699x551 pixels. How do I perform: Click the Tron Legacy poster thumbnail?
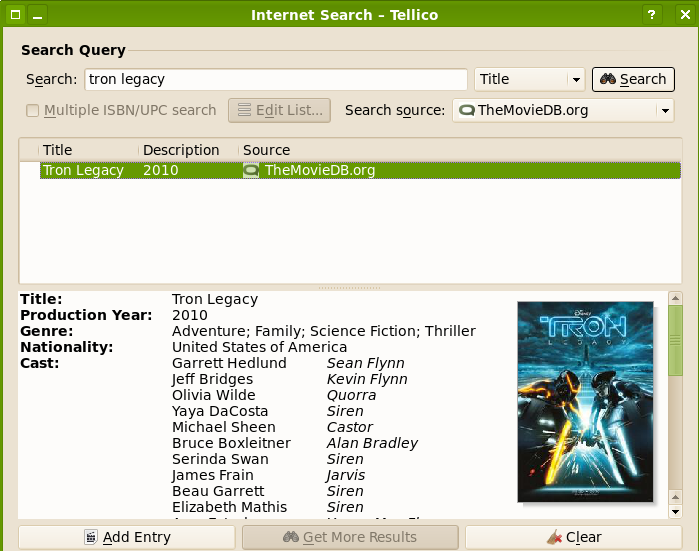[585, 402]
